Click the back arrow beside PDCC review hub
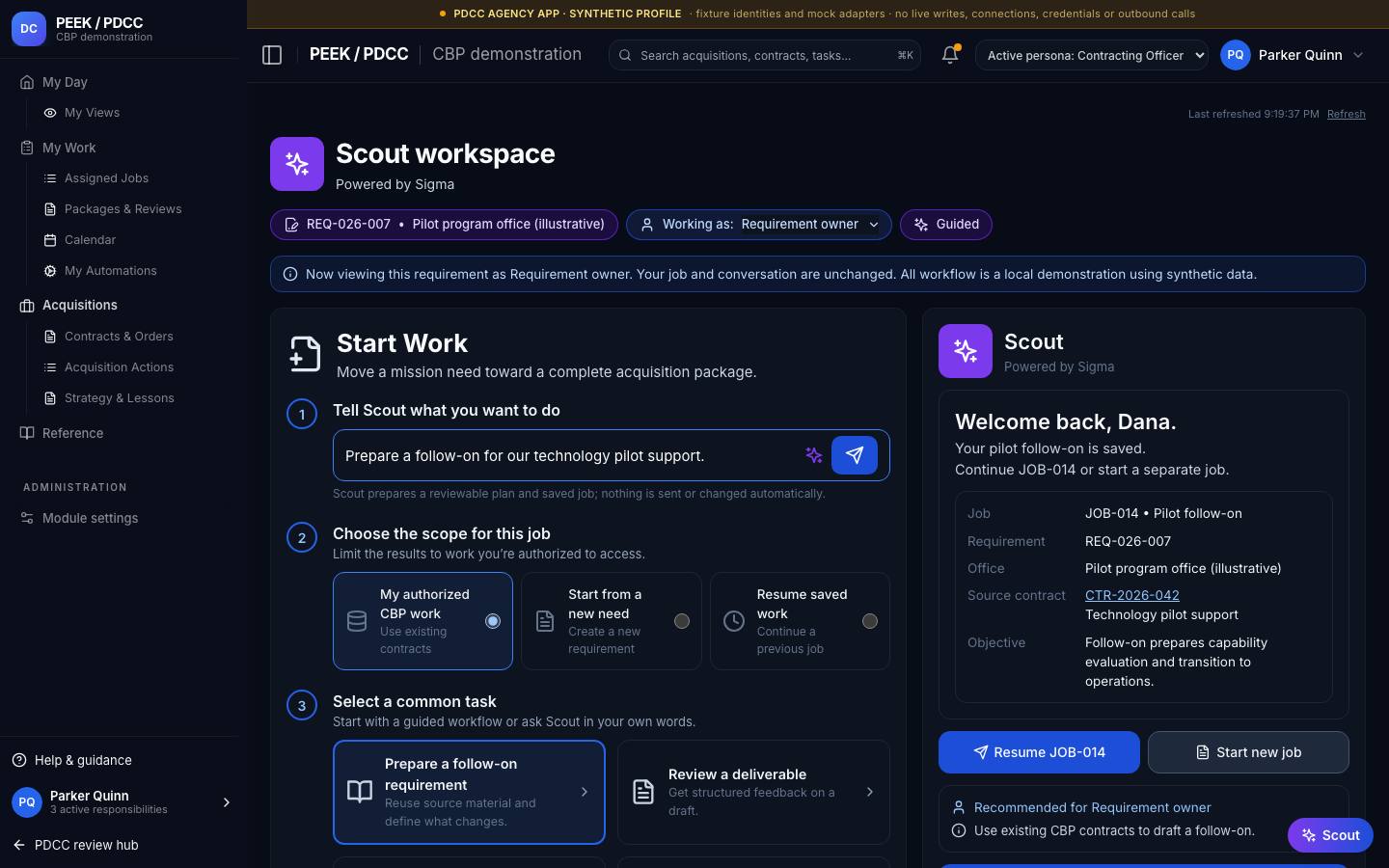Image resolution: width=1389 pixels, height=868 pixels. (19, 845)
